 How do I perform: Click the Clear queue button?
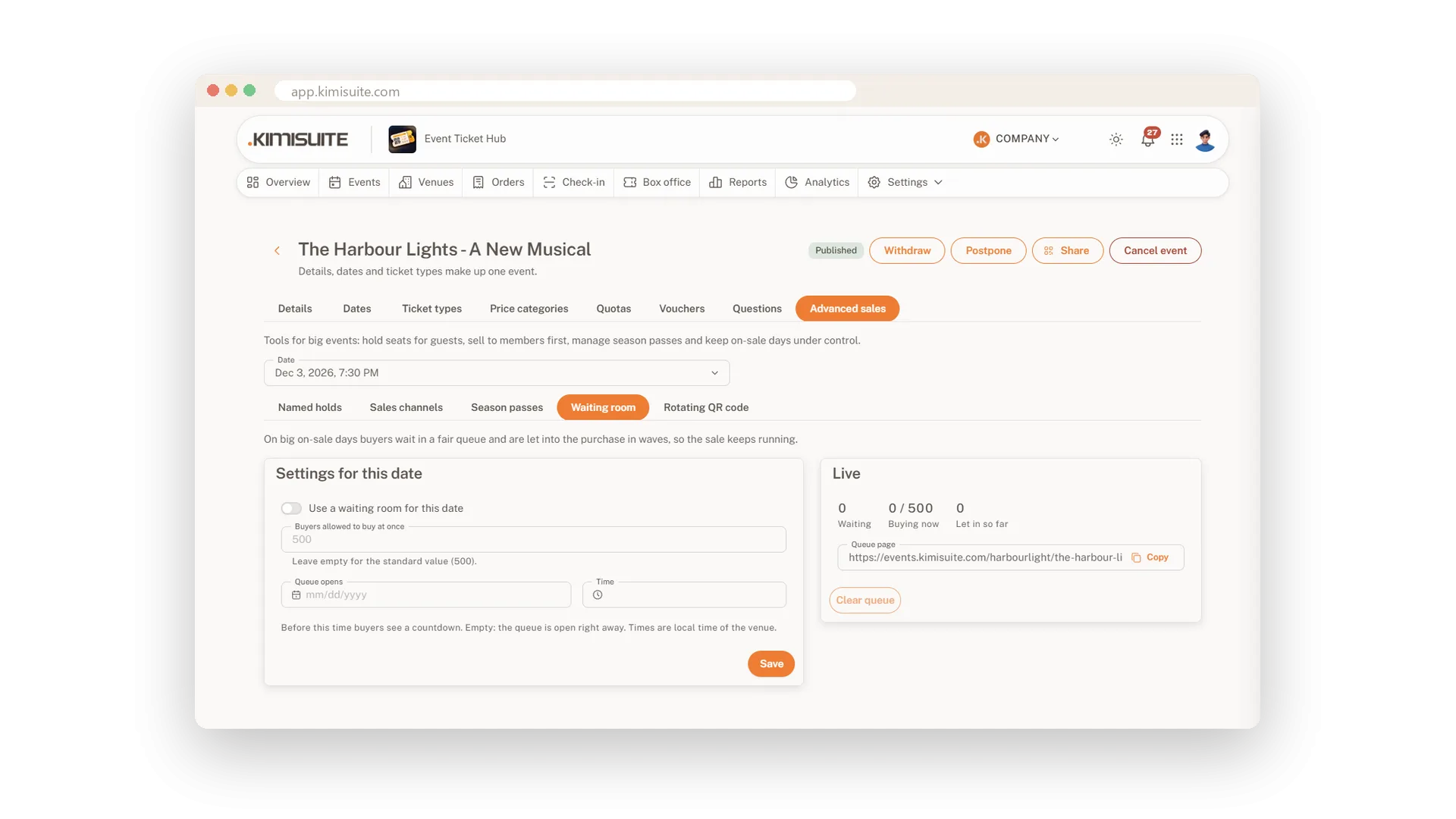[x=865, y=601]
